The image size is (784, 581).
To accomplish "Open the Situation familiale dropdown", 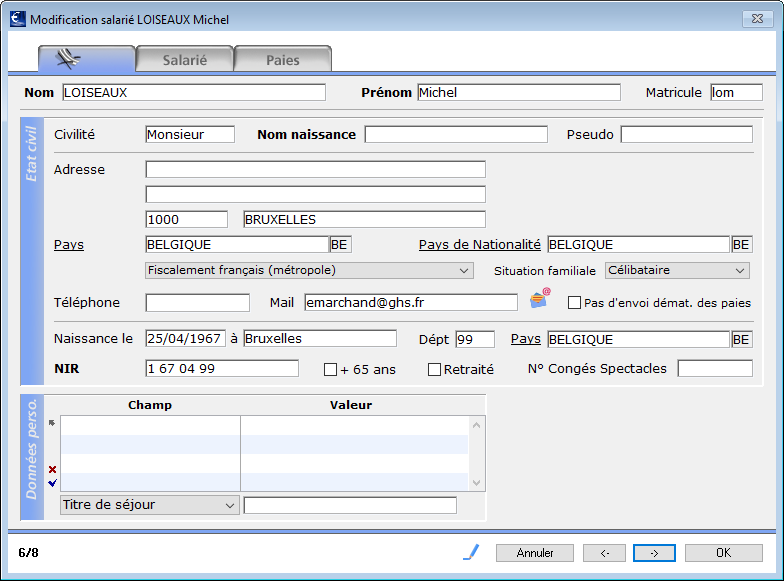I will [678, 270].
